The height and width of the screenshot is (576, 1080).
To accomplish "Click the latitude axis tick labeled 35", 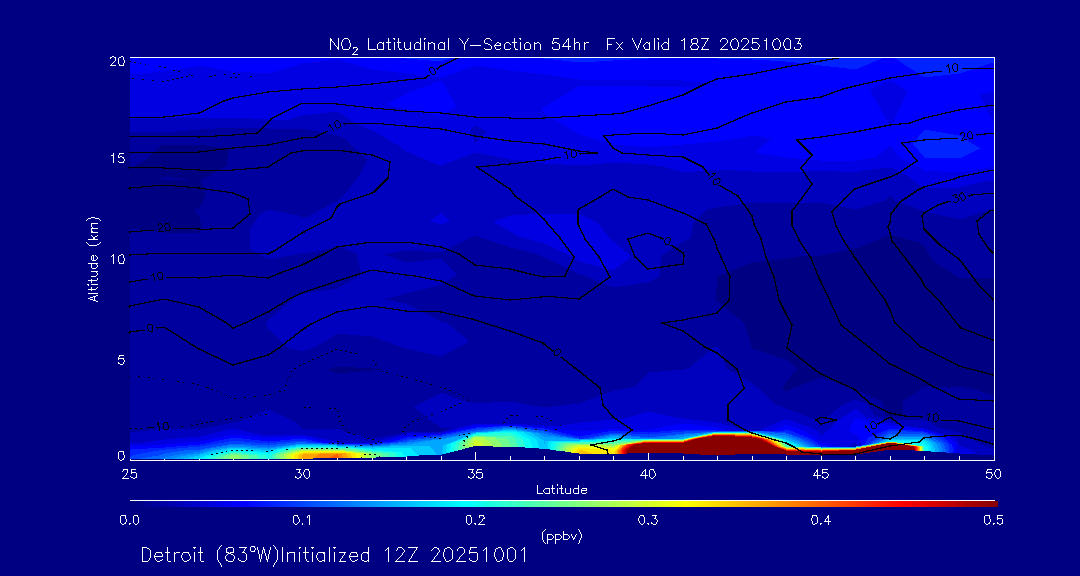I will point(475,472).
